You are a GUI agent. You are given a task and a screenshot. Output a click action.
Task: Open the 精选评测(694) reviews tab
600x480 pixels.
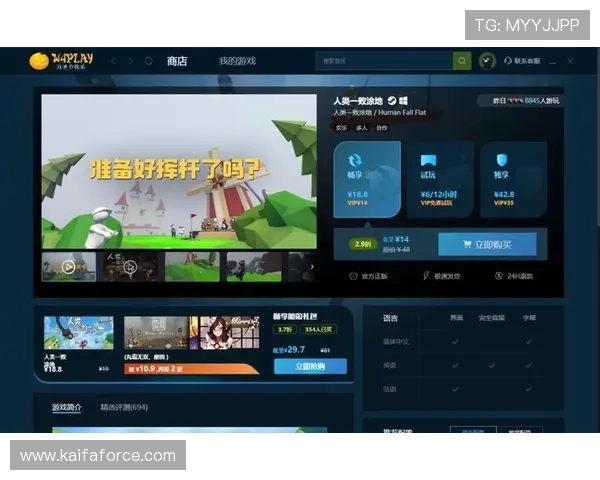click(x=124, y=407)
